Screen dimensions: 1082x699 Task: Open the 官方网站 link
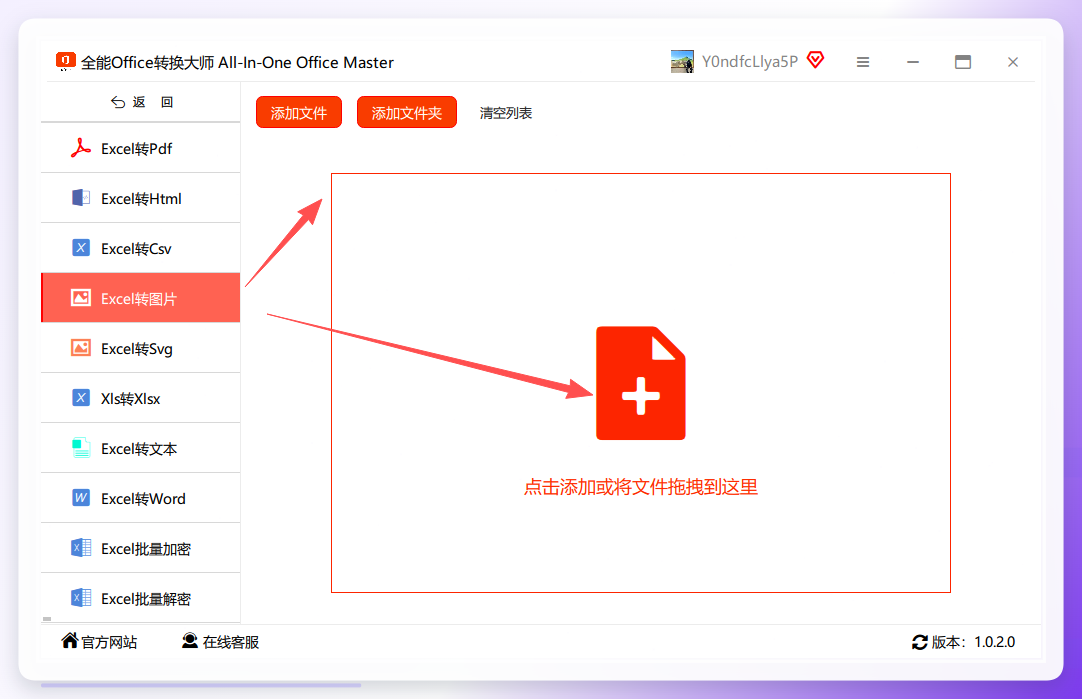click(x=109, y=642)
